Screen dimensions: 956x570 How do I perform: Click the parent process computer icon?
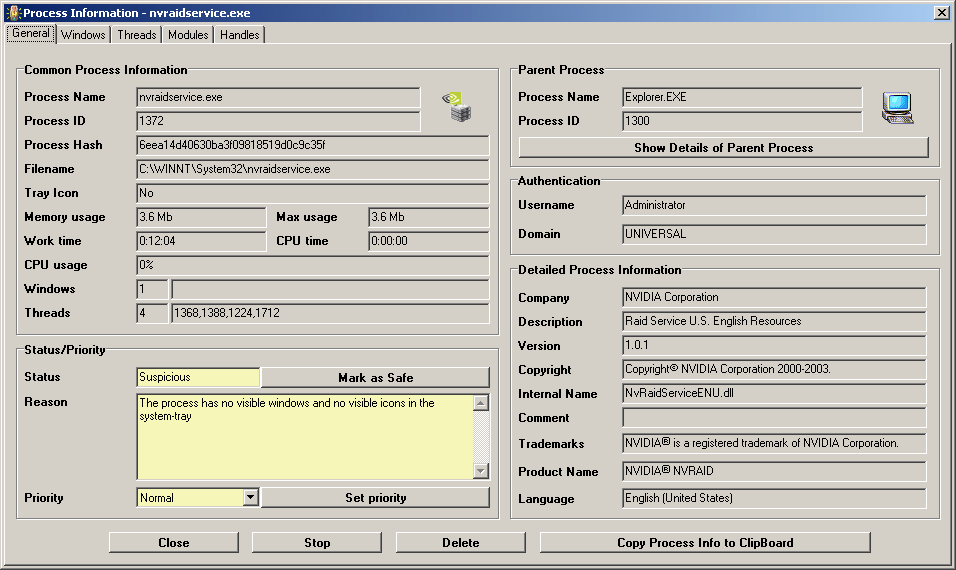coord(897,108)
